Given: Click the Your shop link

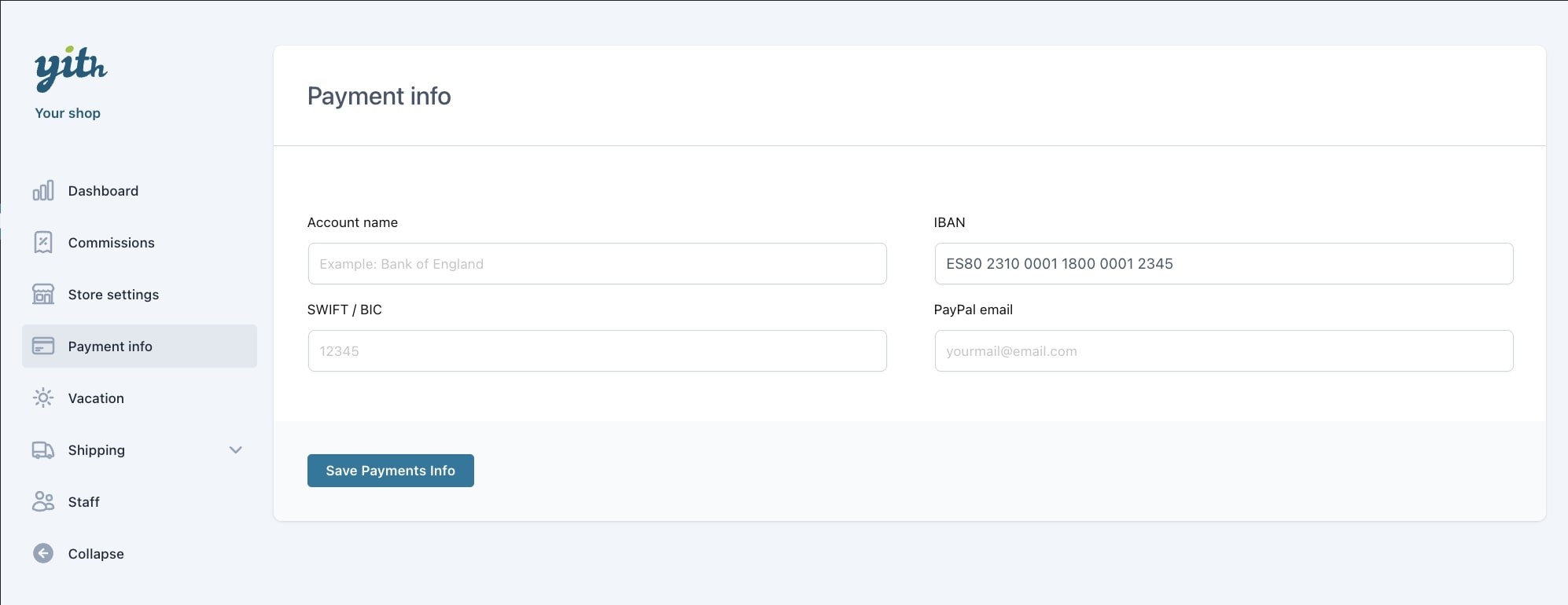Looking at the screenshot, I should coord(68,113).
